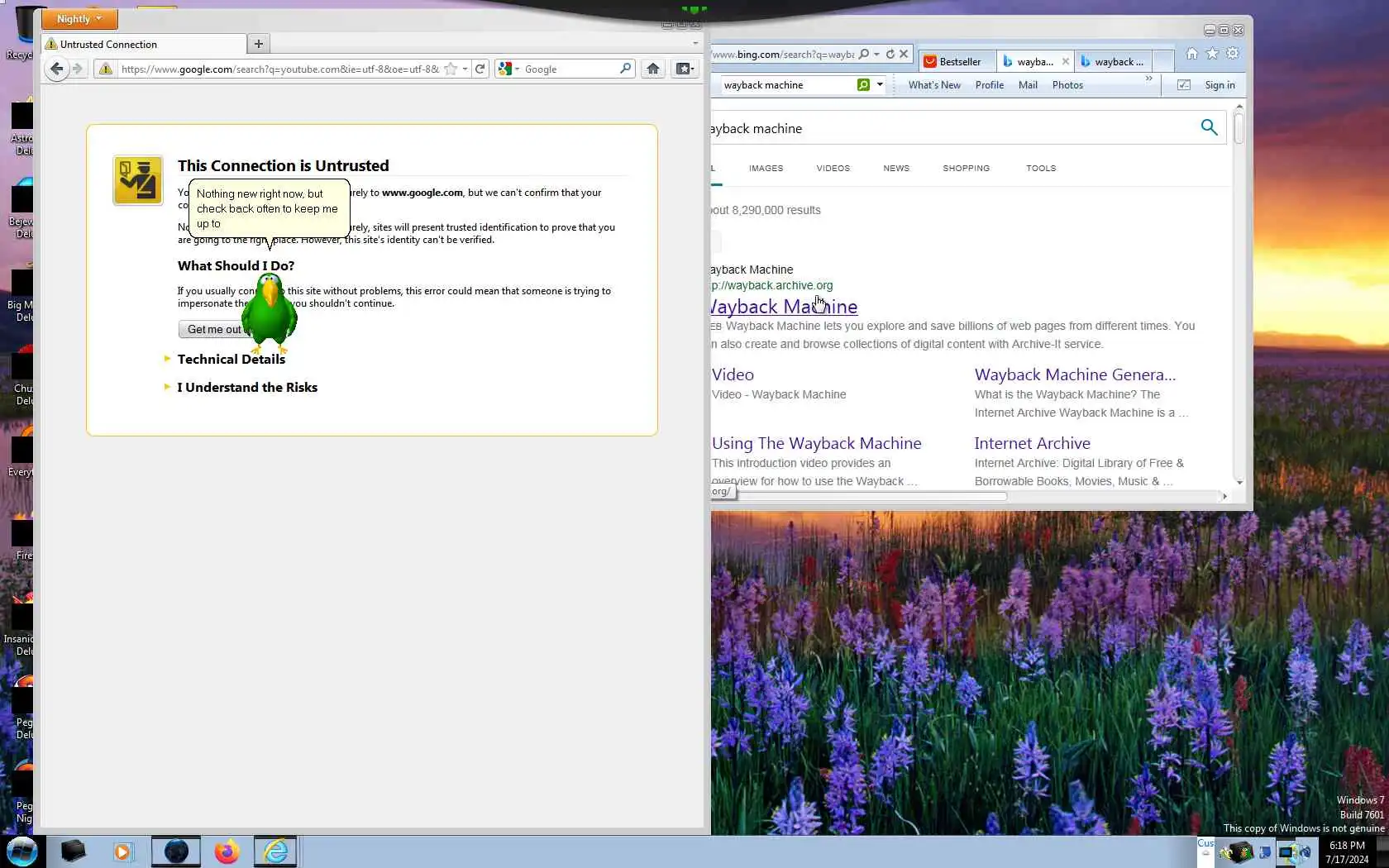
Task: Open the Wayback Machine search result link
Action: click(784, 307)
